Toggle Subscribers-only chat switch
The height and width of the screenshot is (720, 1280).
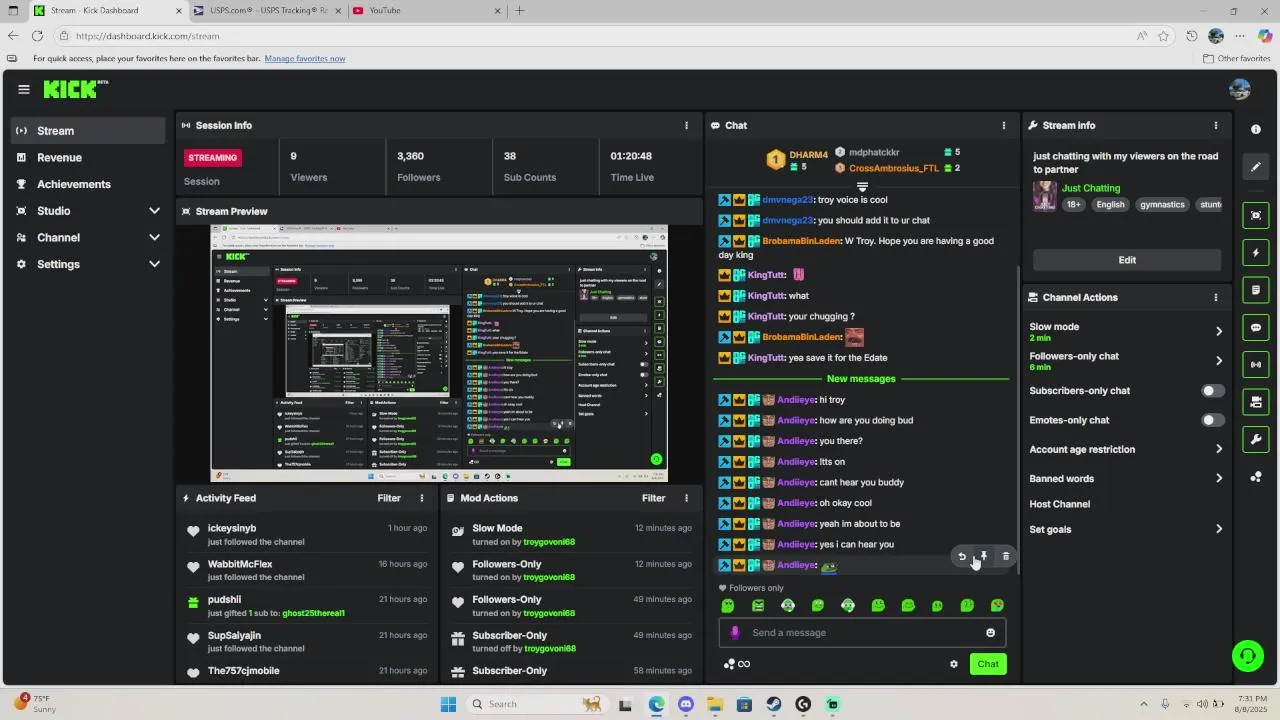[1212, 391]
